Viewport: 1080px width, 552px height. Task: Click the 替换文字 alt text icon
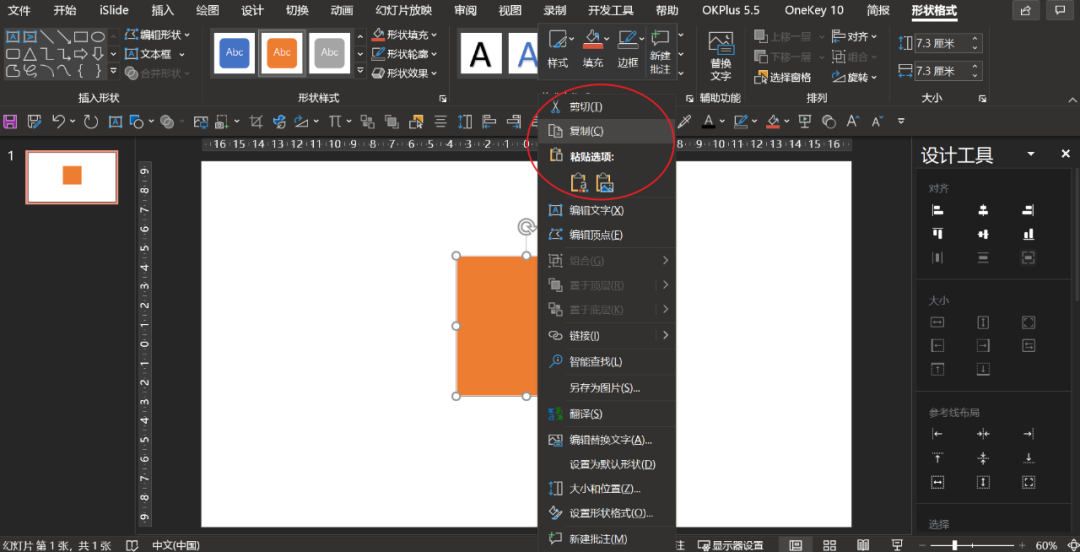coord(720,56)
